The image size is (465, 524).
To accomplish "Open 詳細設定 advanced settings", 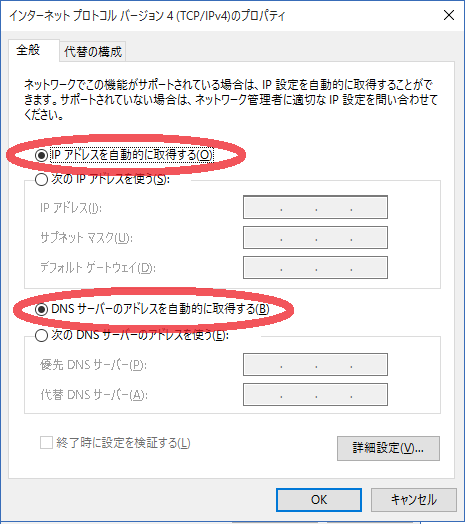I will [x=388, y=448].
